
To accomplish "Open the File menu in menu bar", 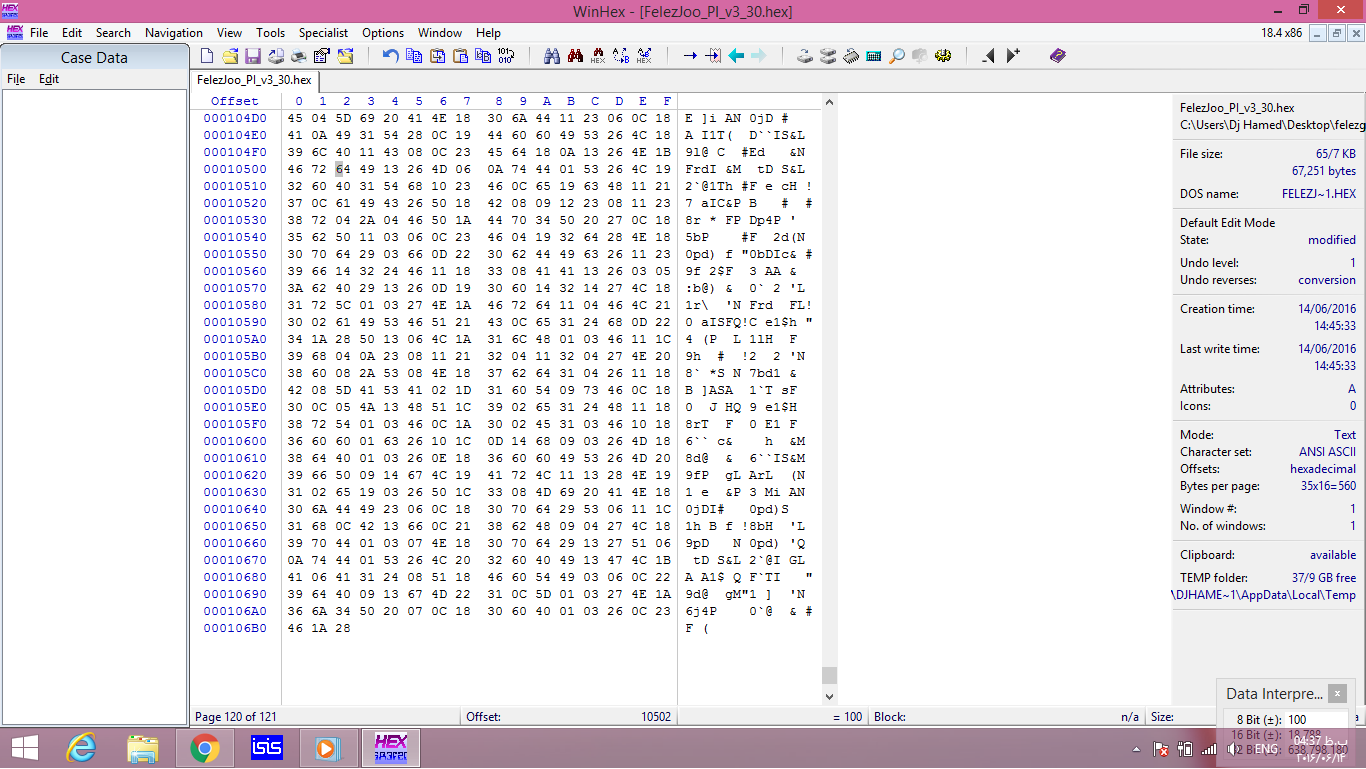I will [39, 33].
